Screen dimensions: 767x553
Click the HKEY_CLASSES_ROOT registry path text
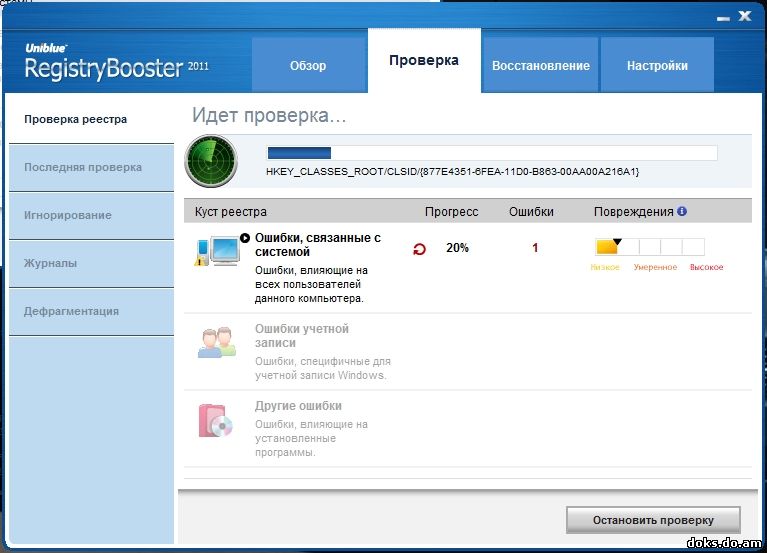pos(452,172)
